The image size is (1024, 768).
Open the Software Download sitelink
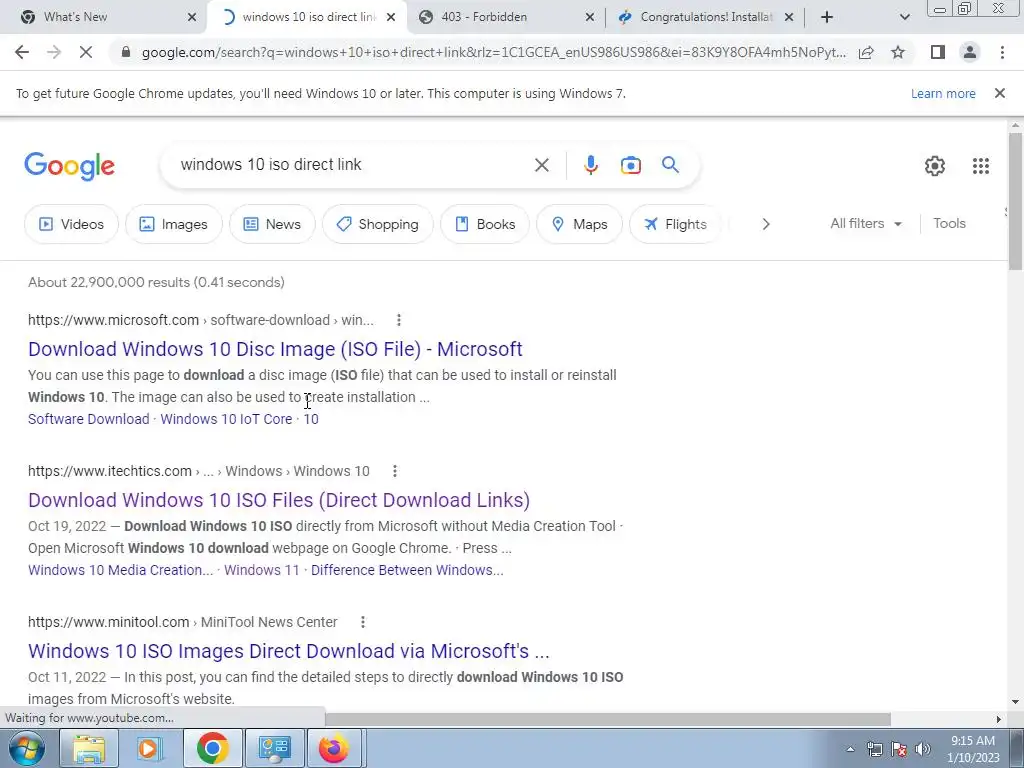(x=89, y=419)
